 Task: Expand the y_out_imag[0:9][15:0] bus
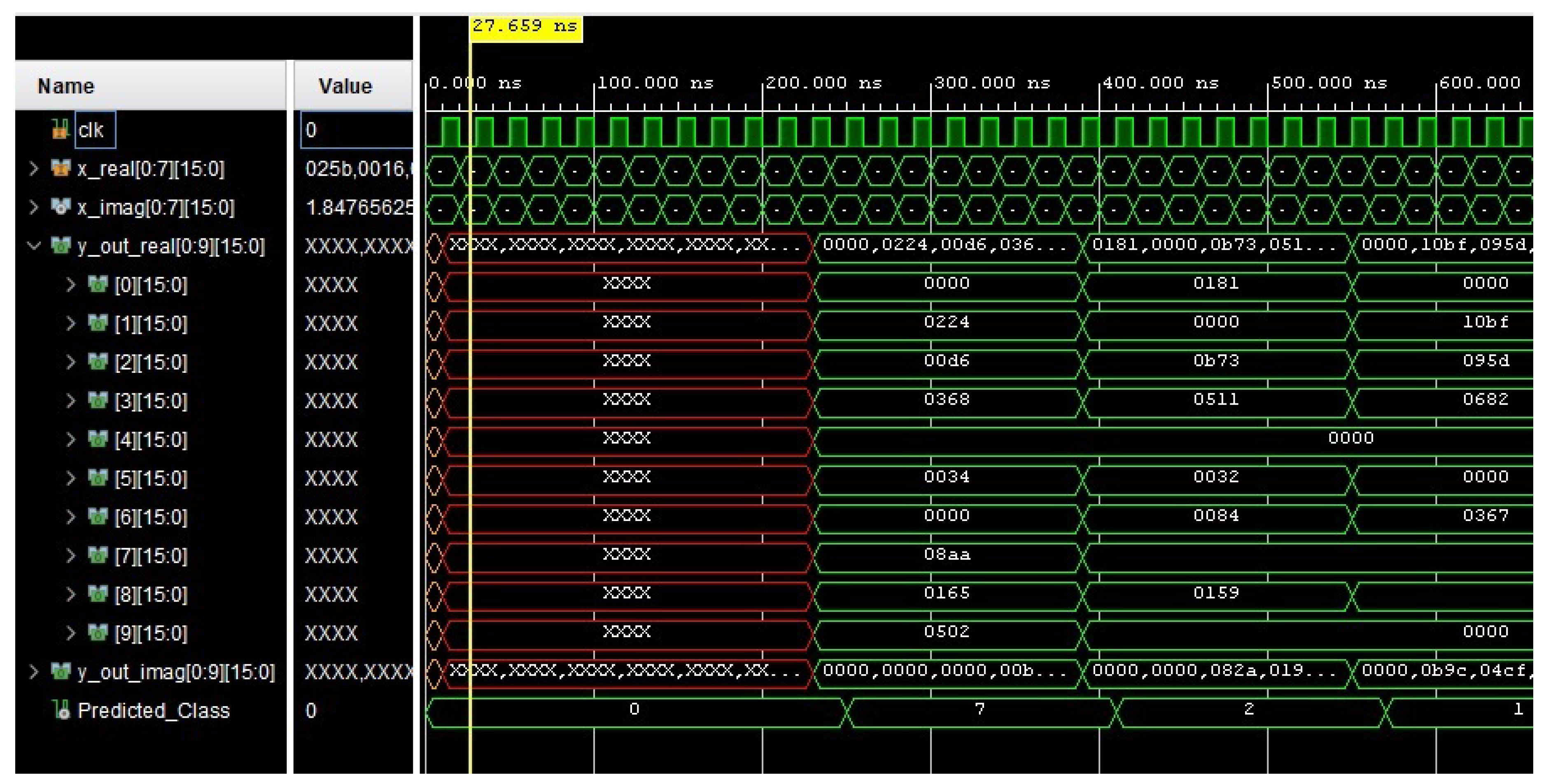point(34,671)
